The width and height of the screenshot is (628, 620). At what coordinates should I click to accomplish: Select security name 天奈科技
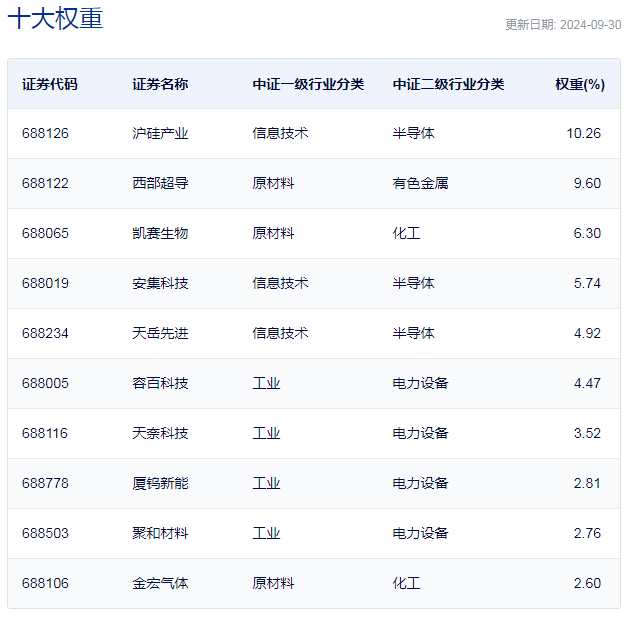160,433
